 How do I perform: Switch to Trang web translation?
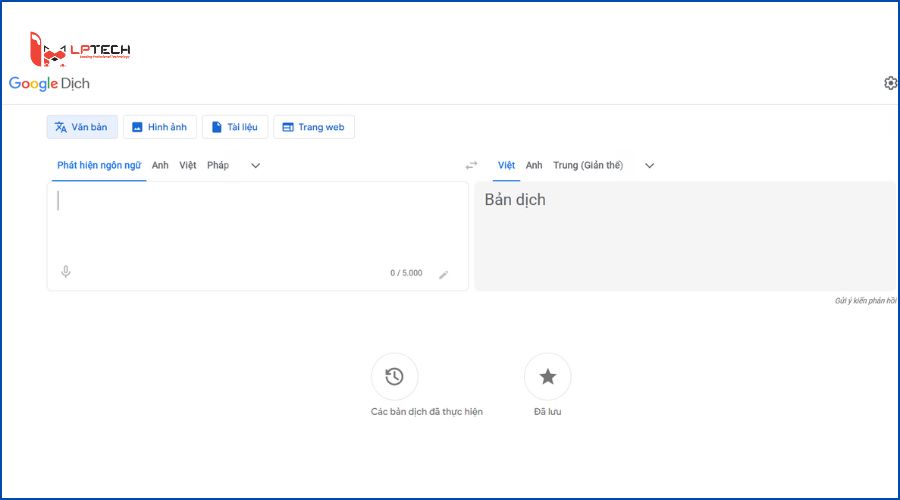[314, 127]
